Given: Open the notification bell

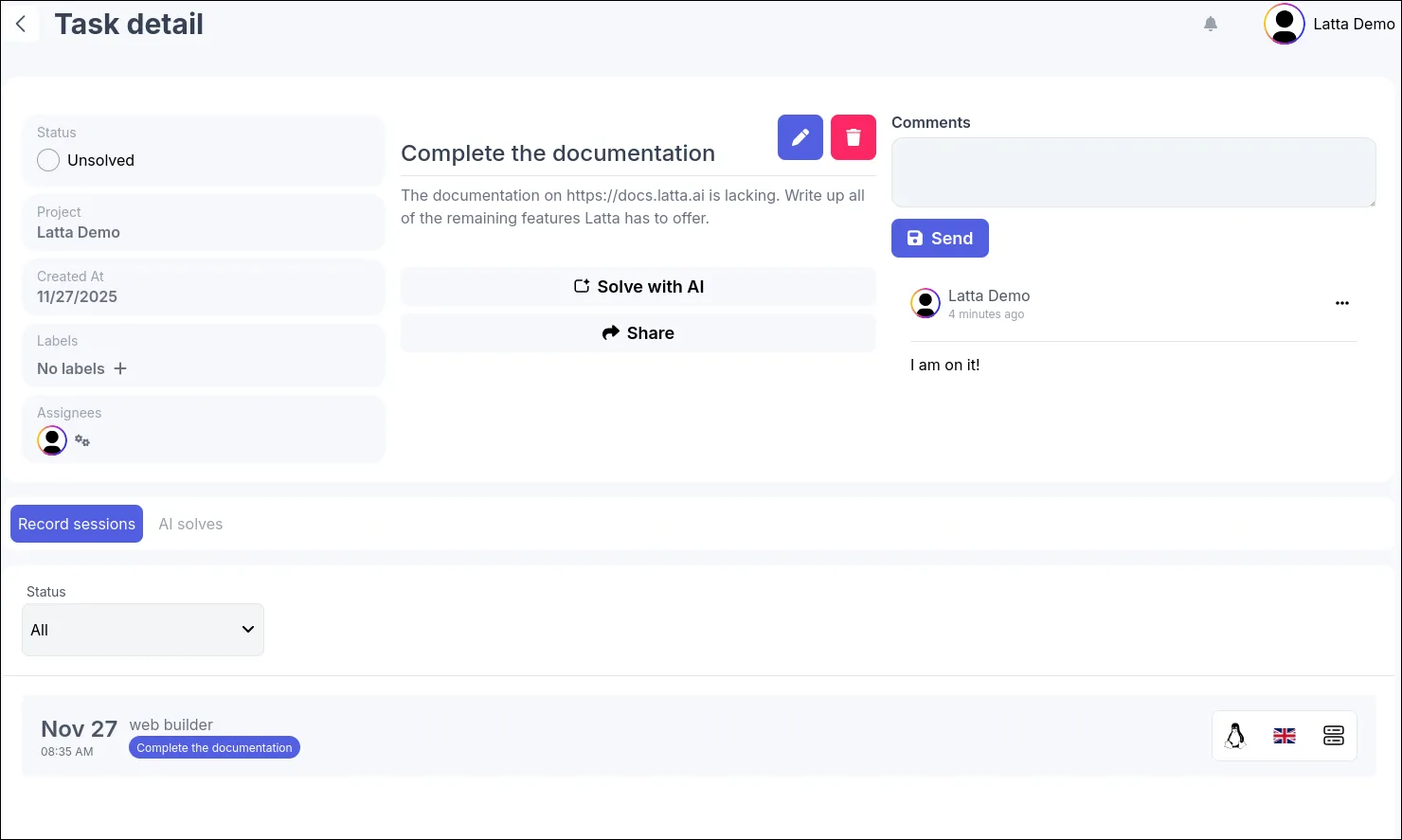Looking at the screenshot, I should coord(1210,24).
